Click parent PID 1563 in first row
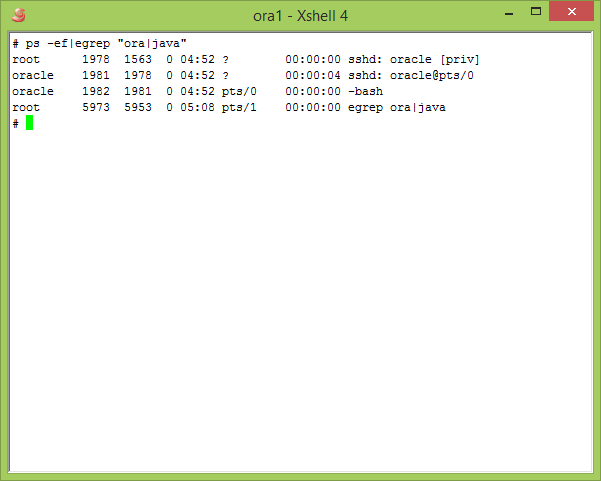Screen dimensions: 601x481 pos(138,60)
